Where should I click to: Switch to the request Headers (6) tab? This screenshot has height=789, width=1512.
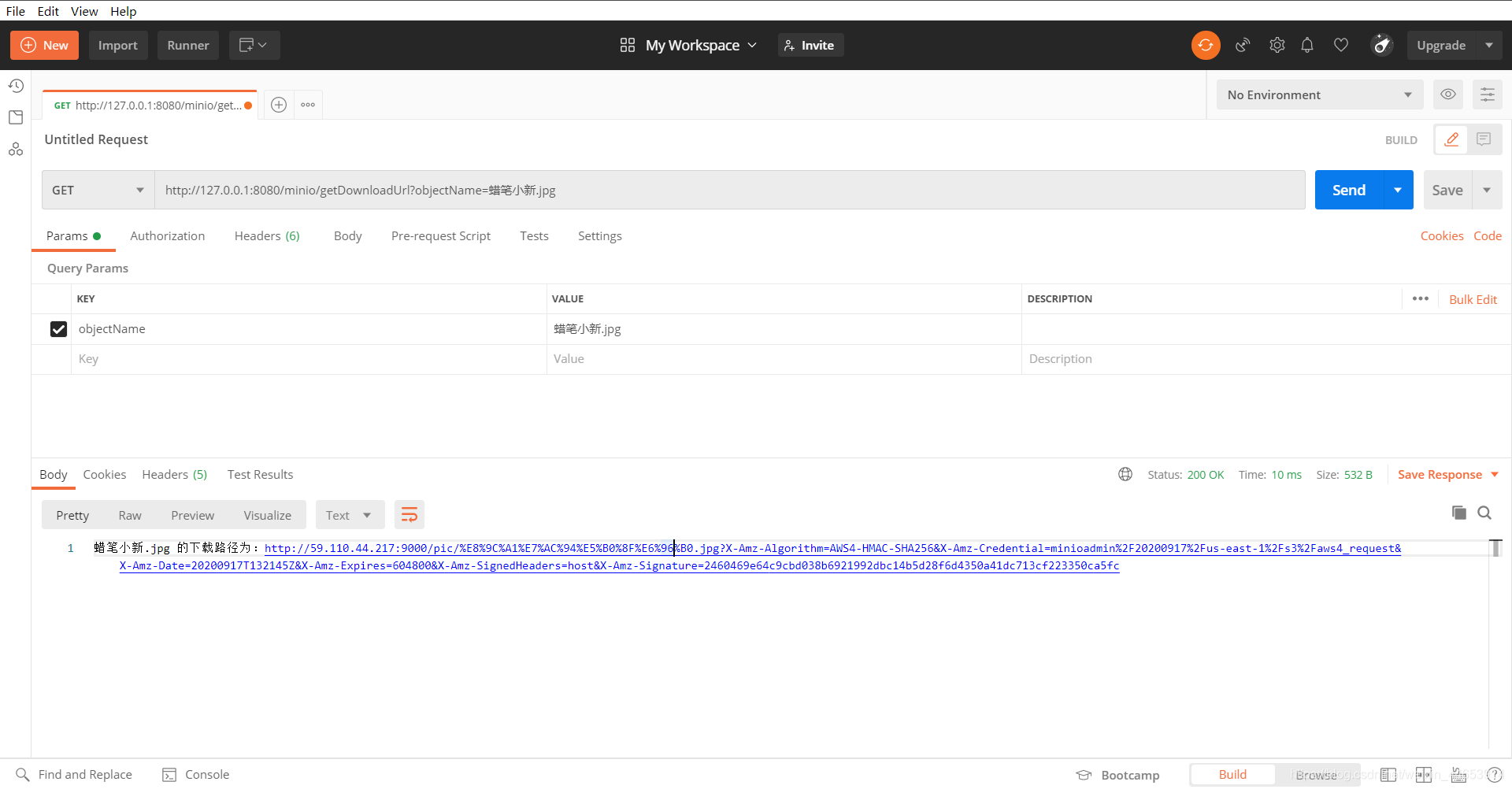(x=267, y=236)
